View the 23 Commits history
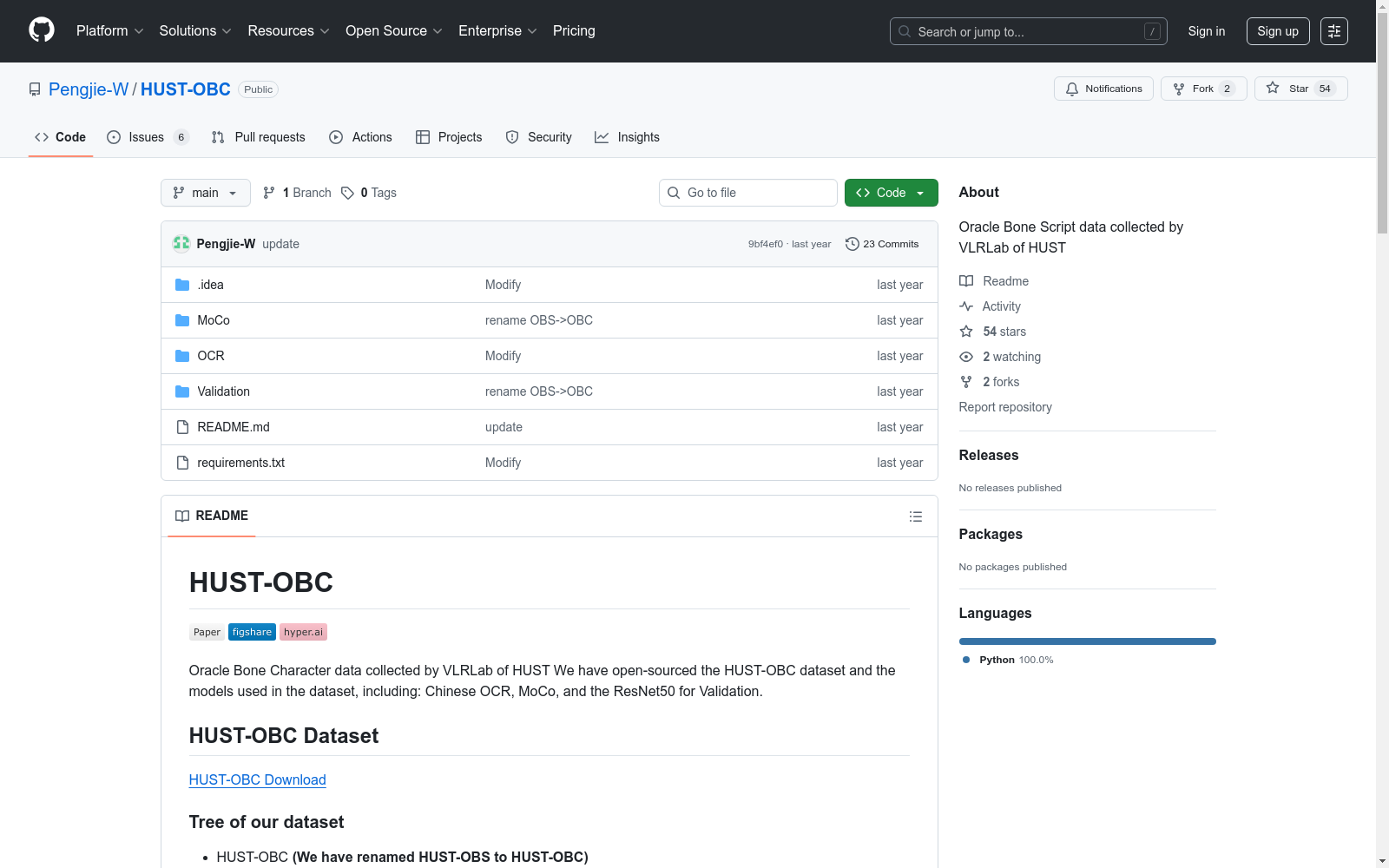This screenshot has width=1389, height=868. pos(882,244)
